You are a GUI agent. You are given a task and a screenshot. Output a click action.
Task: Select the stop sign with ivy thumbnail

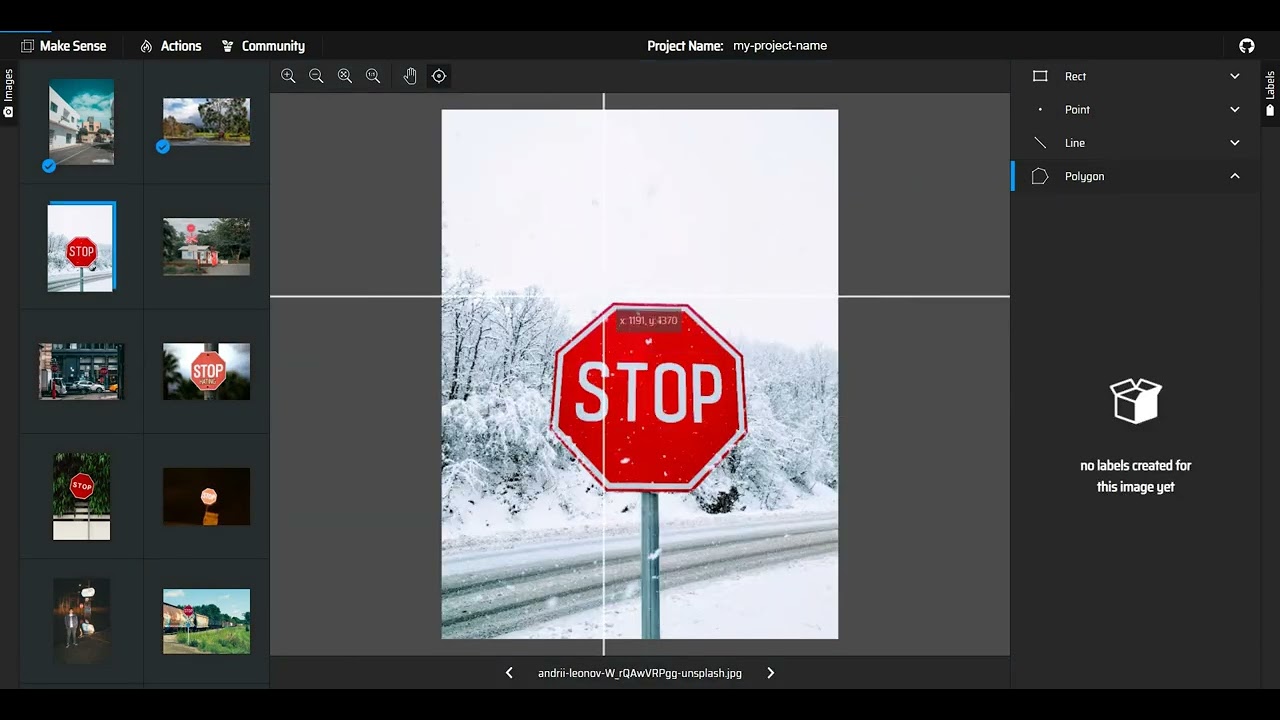click(81, 496)
